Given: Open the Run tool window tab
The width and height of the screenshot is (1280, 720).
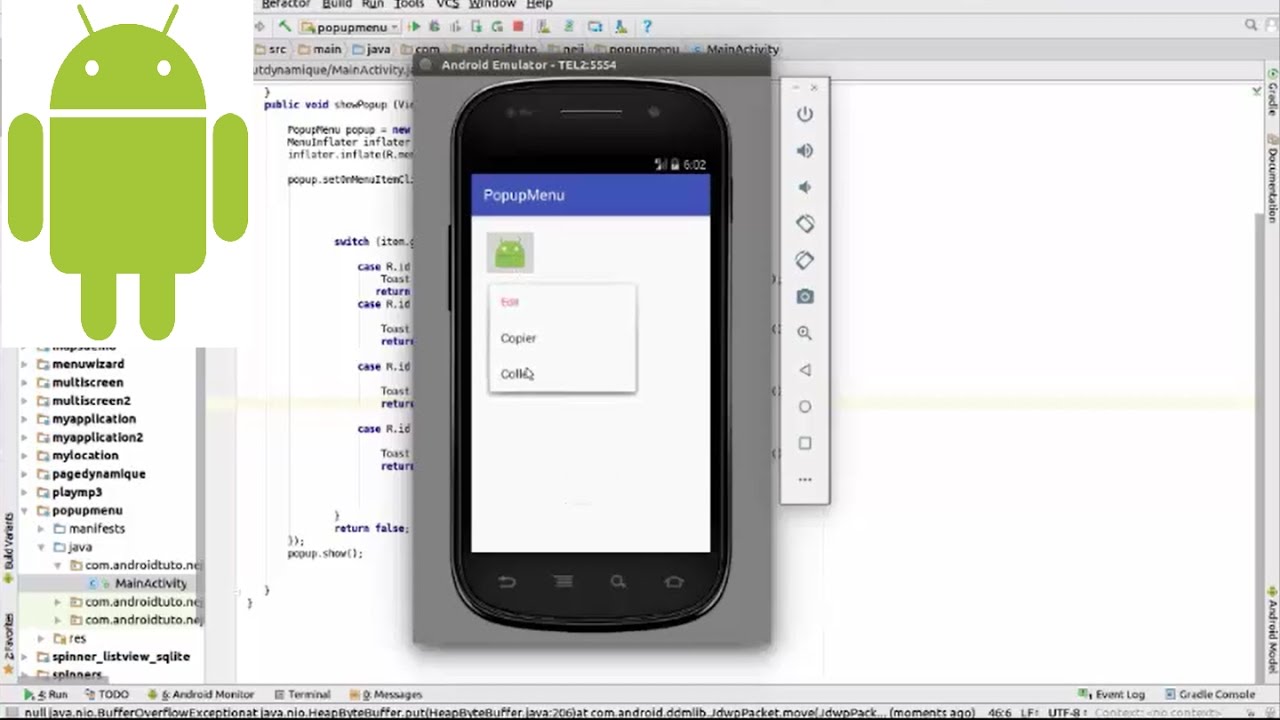Looking at the screenshot, I should pos(46,694).
